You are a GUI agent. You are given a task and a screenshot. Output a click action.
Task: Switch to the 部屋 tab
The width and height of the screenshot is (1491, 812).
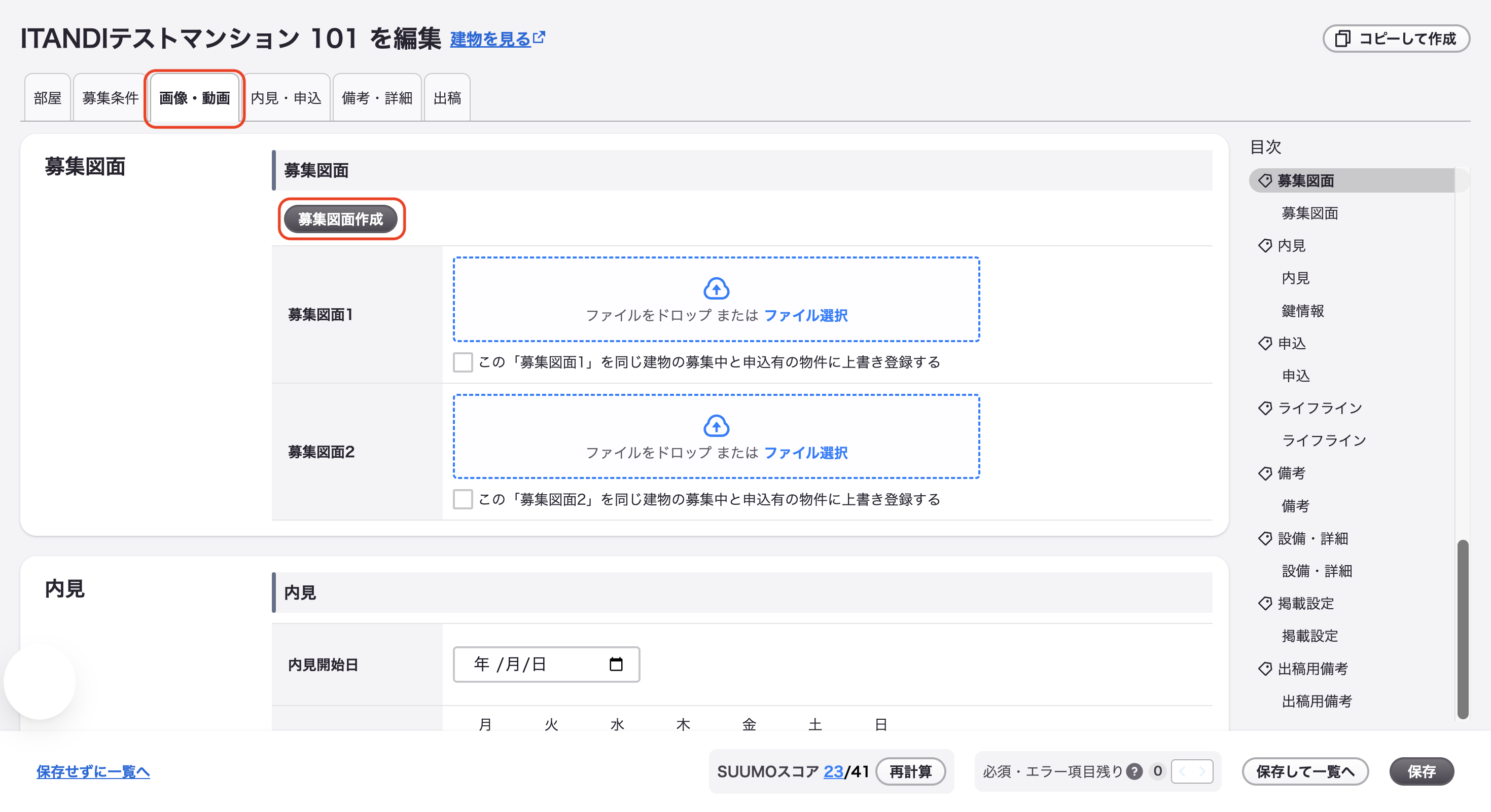(48, 98)
